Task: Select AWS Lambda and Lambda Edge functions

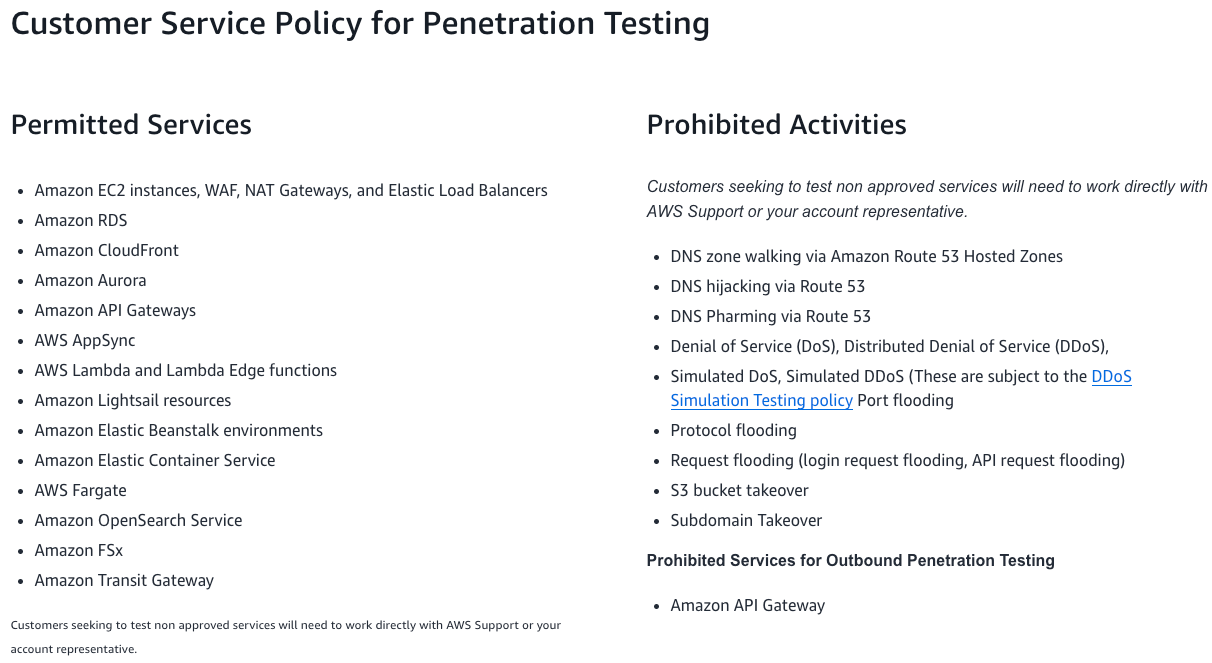Action: click(185, 370)
